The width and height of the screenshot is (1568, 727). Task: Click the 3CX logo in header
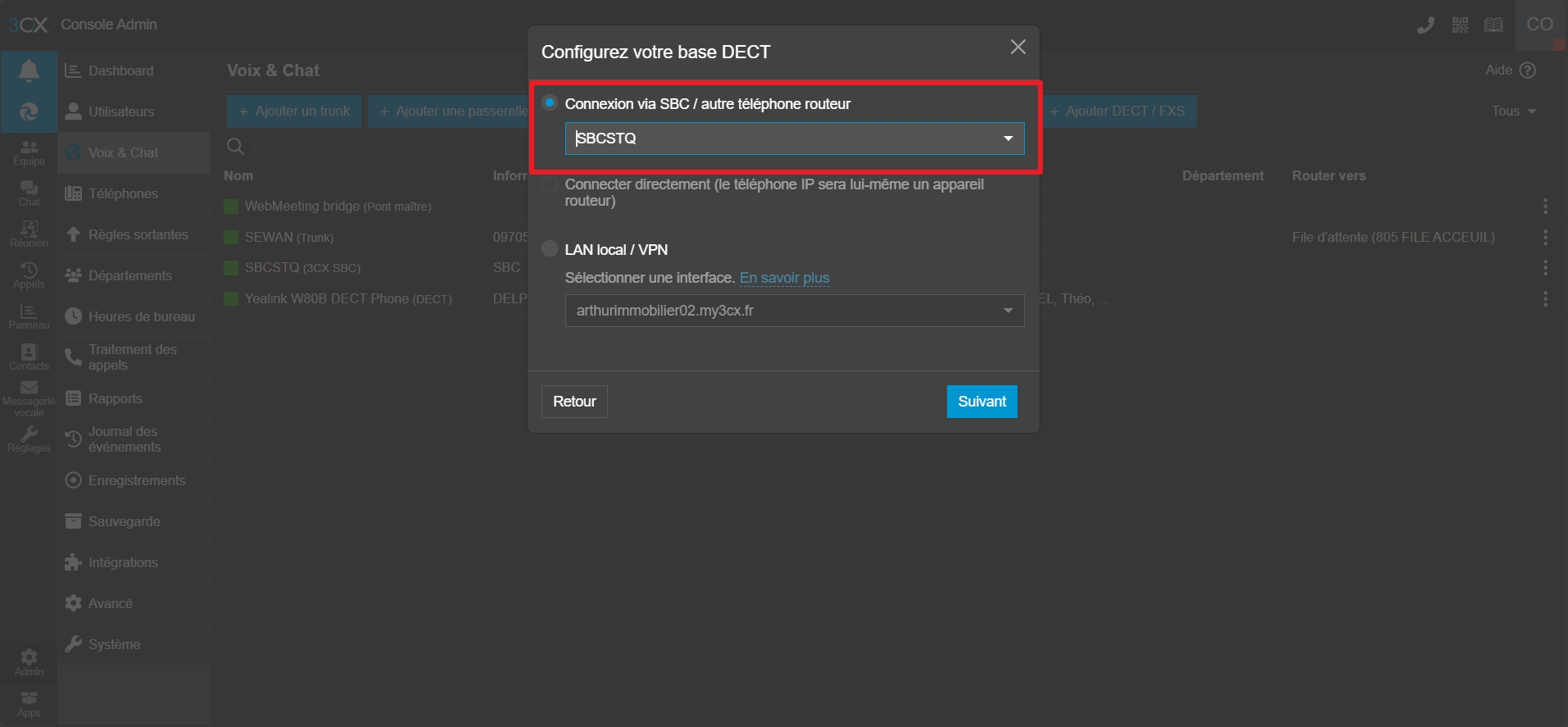coord(29,25)
